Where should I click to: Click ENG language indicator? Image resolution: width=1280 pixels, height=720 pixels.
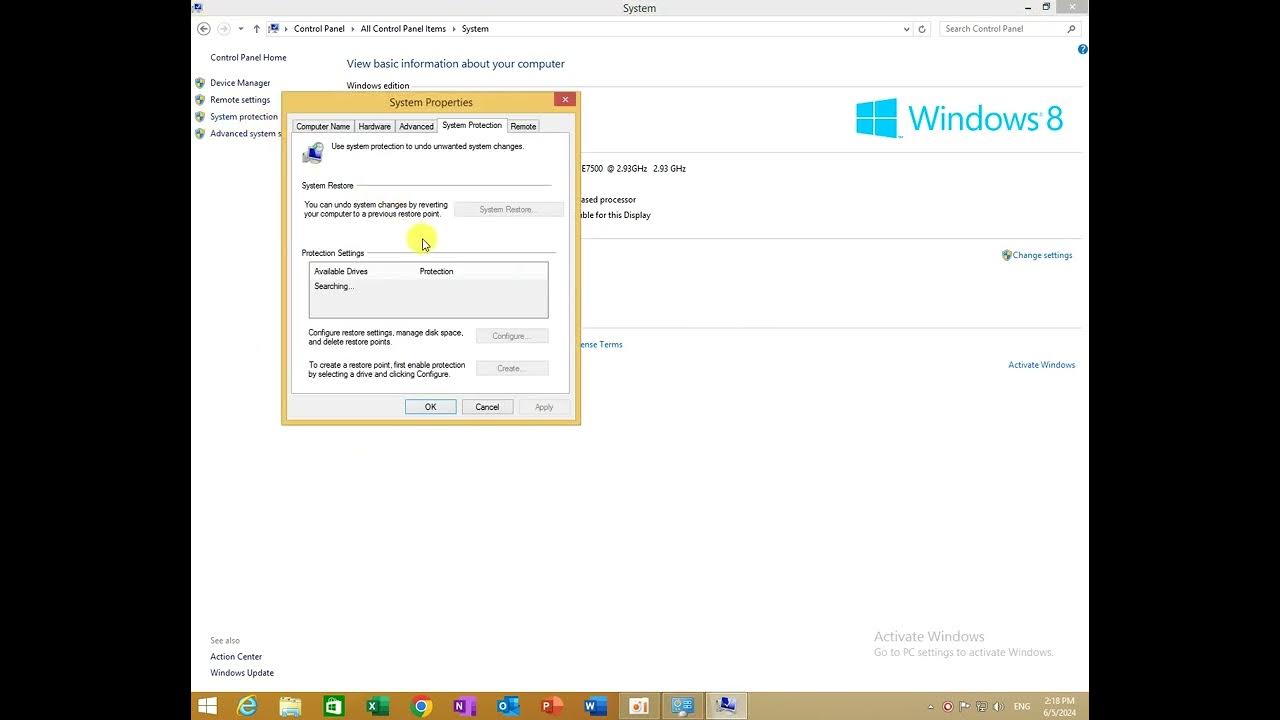(1022, 707)
